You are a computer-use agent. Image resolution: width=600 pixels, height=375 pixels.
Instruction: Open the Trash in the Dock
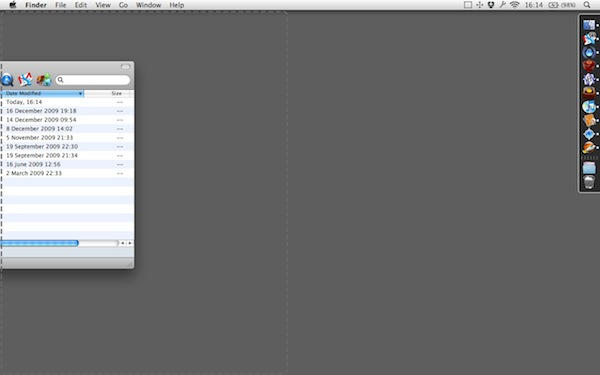point(589,182)
